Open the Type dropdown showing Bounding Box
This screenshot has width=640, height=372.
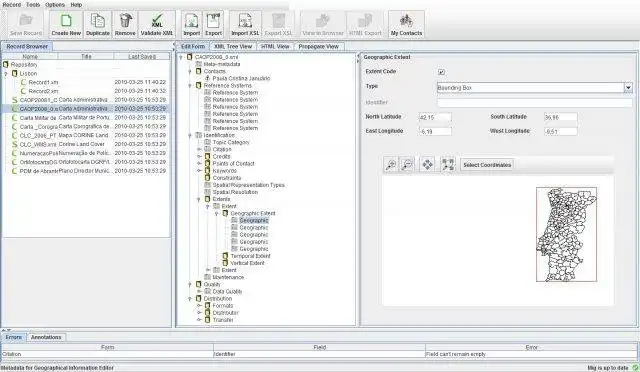click(628, 87)
